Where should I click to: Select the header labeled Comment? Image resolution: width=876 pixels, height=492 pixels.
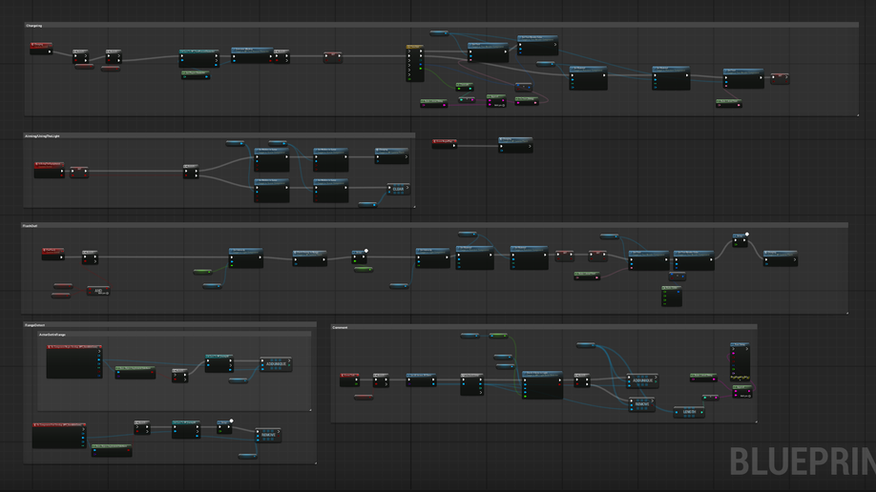click(544, 327)
